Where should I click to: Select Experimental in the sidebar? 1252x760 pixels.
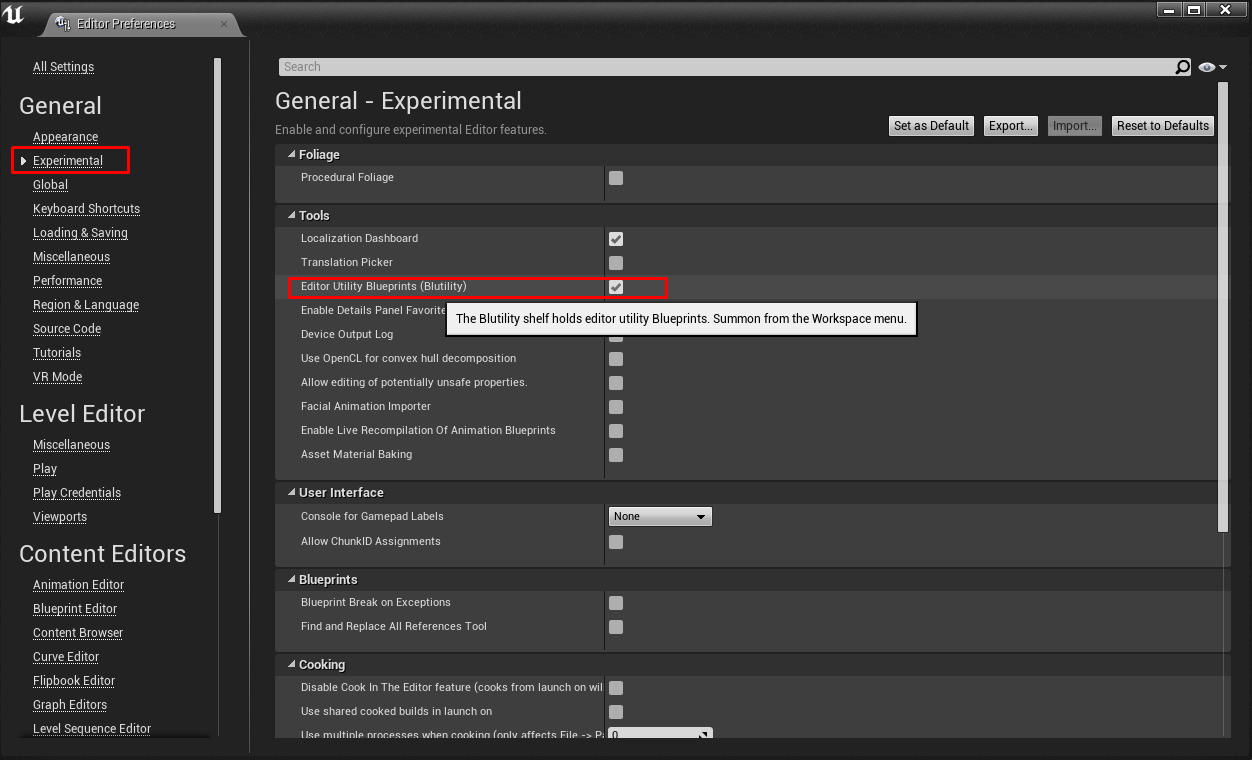pos(68,161)
